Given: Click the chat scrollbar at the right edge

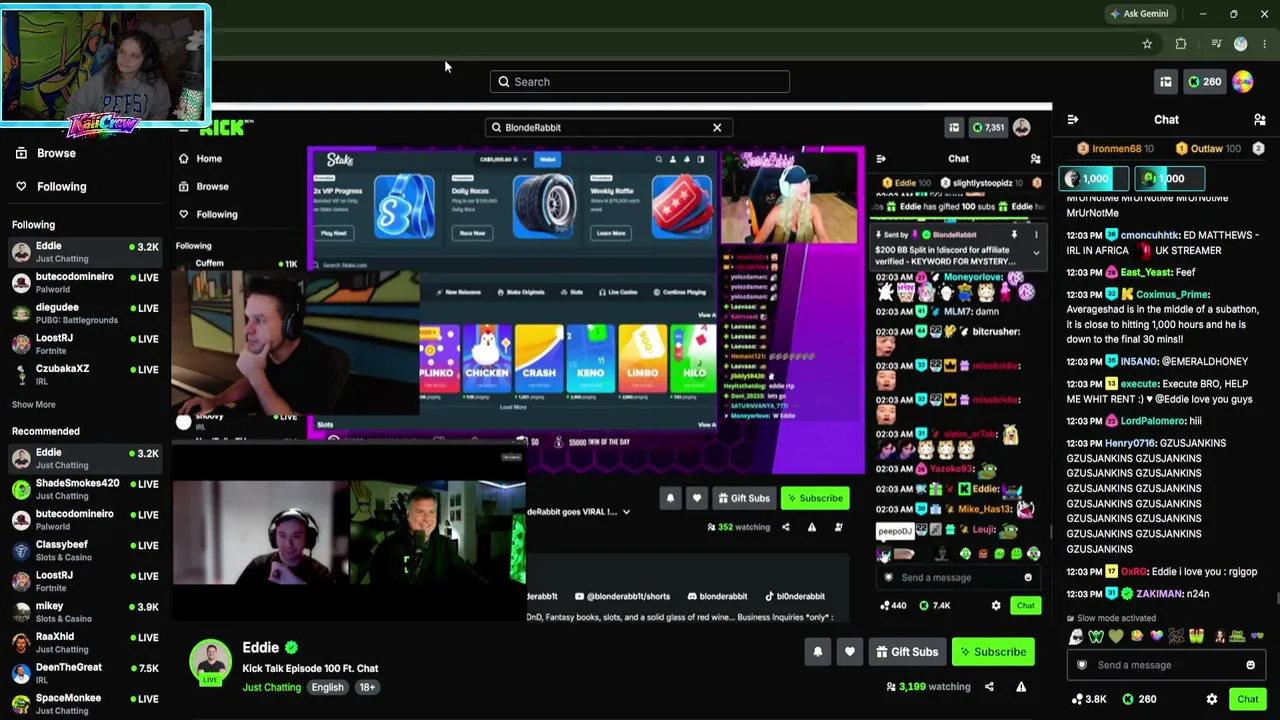Looking at the screenshot, I should (x=1276, y=599).
